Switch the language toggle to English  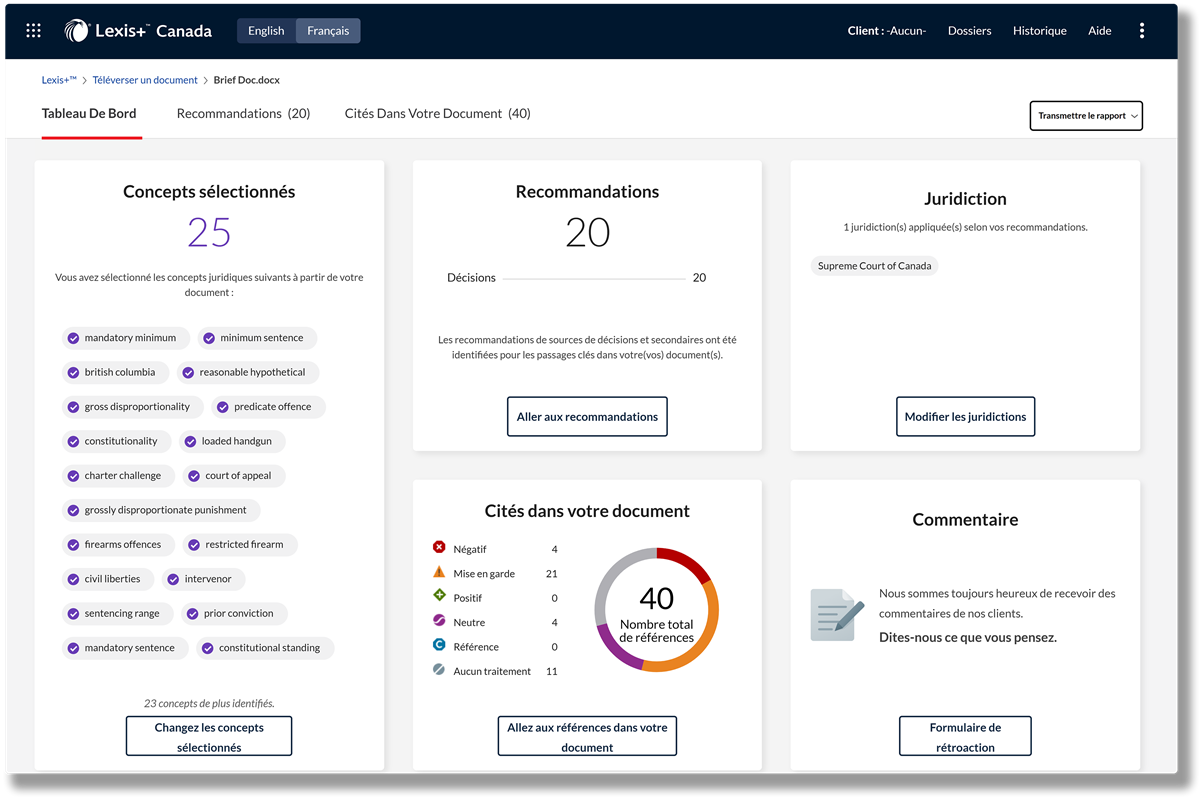coord(266,31)
